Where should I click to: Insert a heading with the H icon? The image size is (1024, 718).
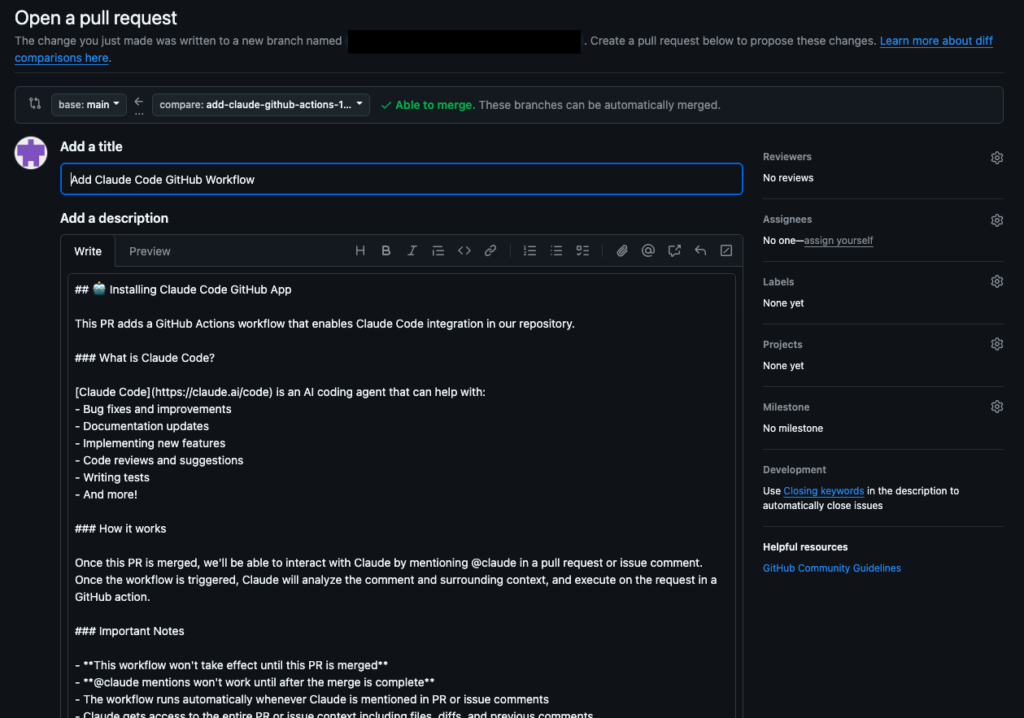tap(360, 251)
